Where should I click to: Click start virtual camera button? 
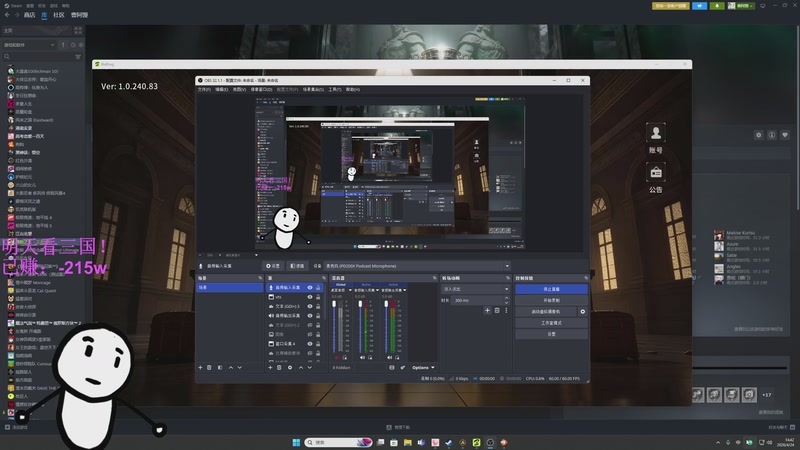tap(546, 311)
